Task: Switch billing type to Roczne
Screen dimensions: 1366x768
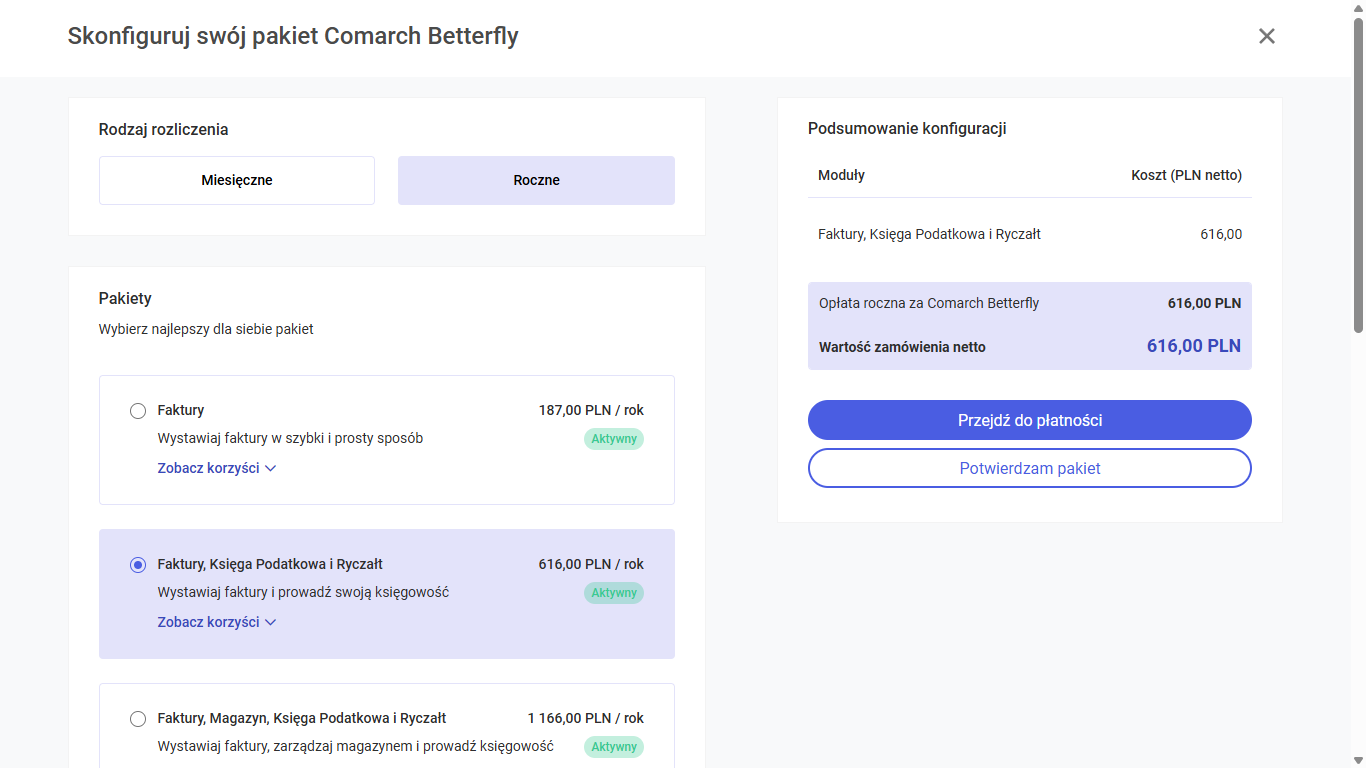Action: click(536, 181)
